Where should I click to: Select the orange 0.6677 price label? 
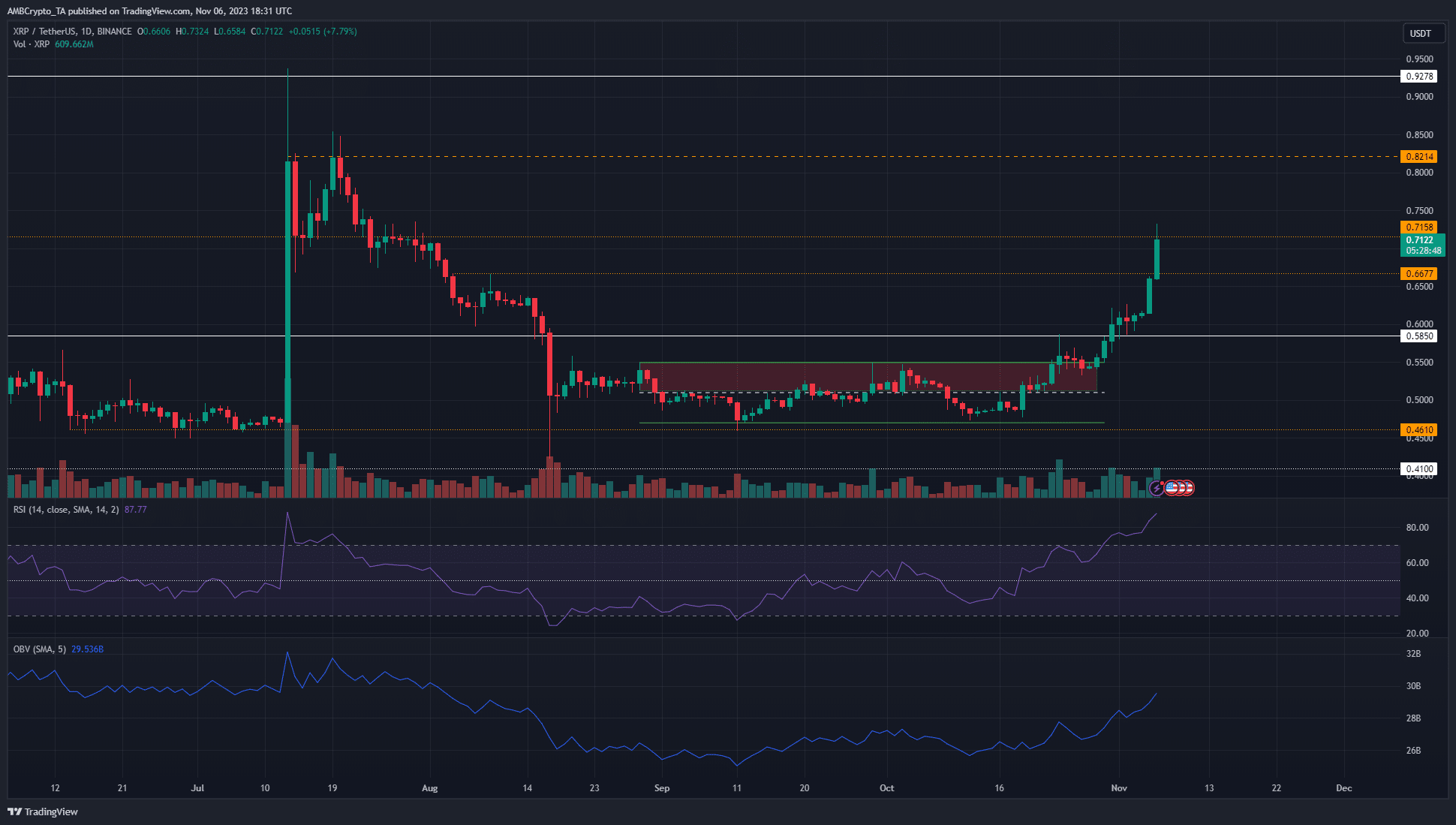tap(1419, 274)
